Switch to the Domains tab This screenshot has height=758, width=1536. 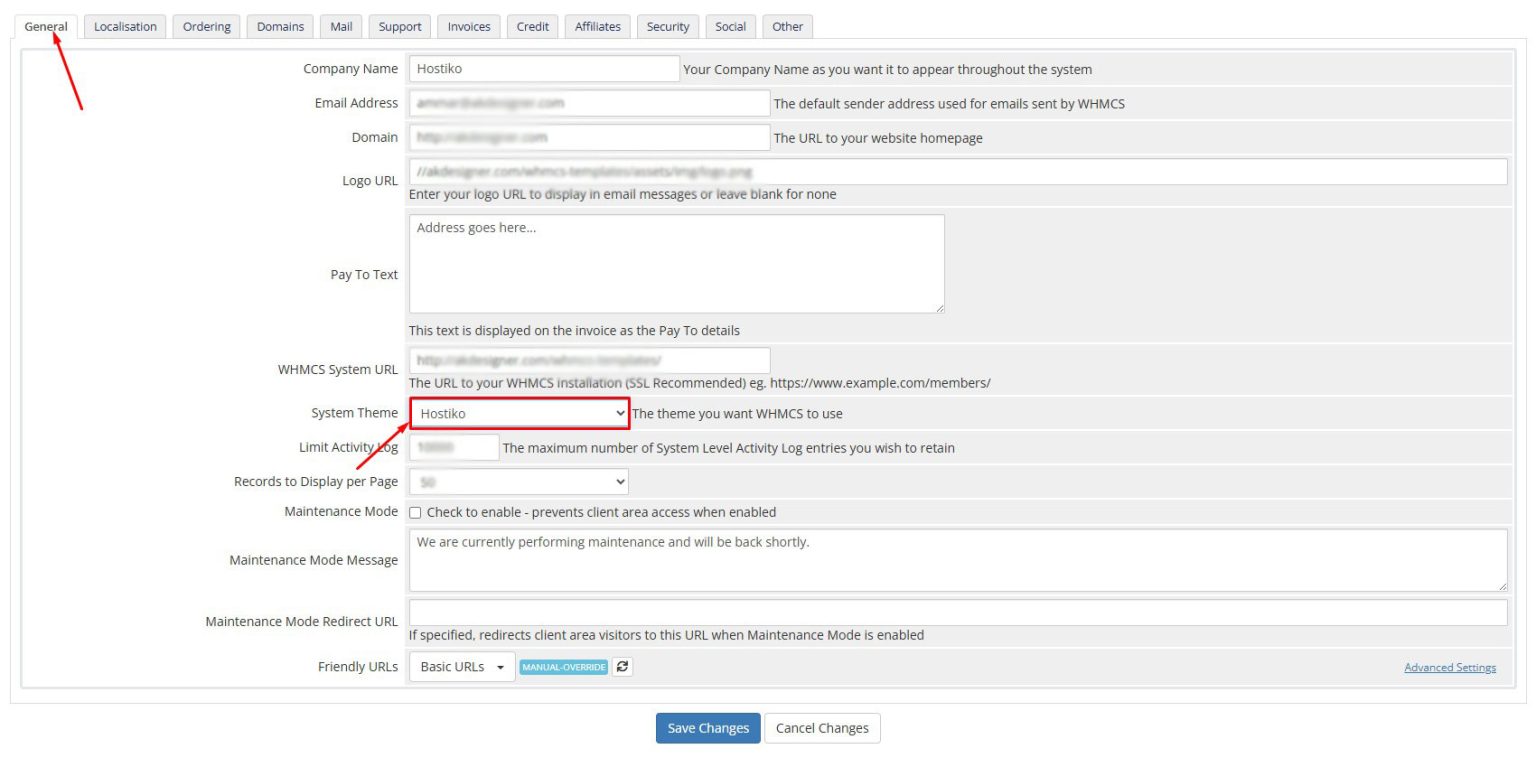coord(279,27)
